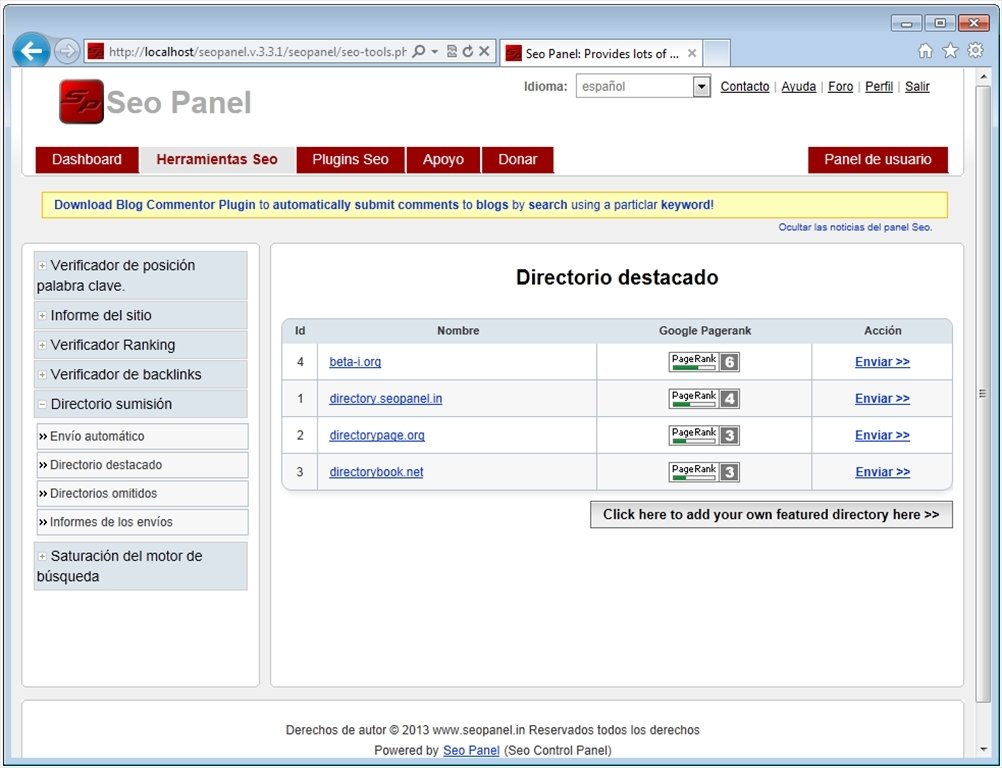Click the stop X in address bar
Screen dimensions: 1002x768
coord(484,52)
